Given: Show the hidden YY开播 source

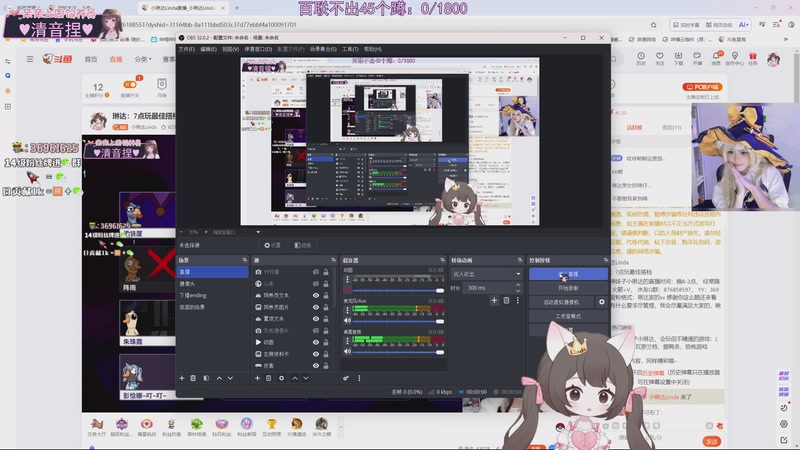Looking at the screenshot, I should (316, 272).
